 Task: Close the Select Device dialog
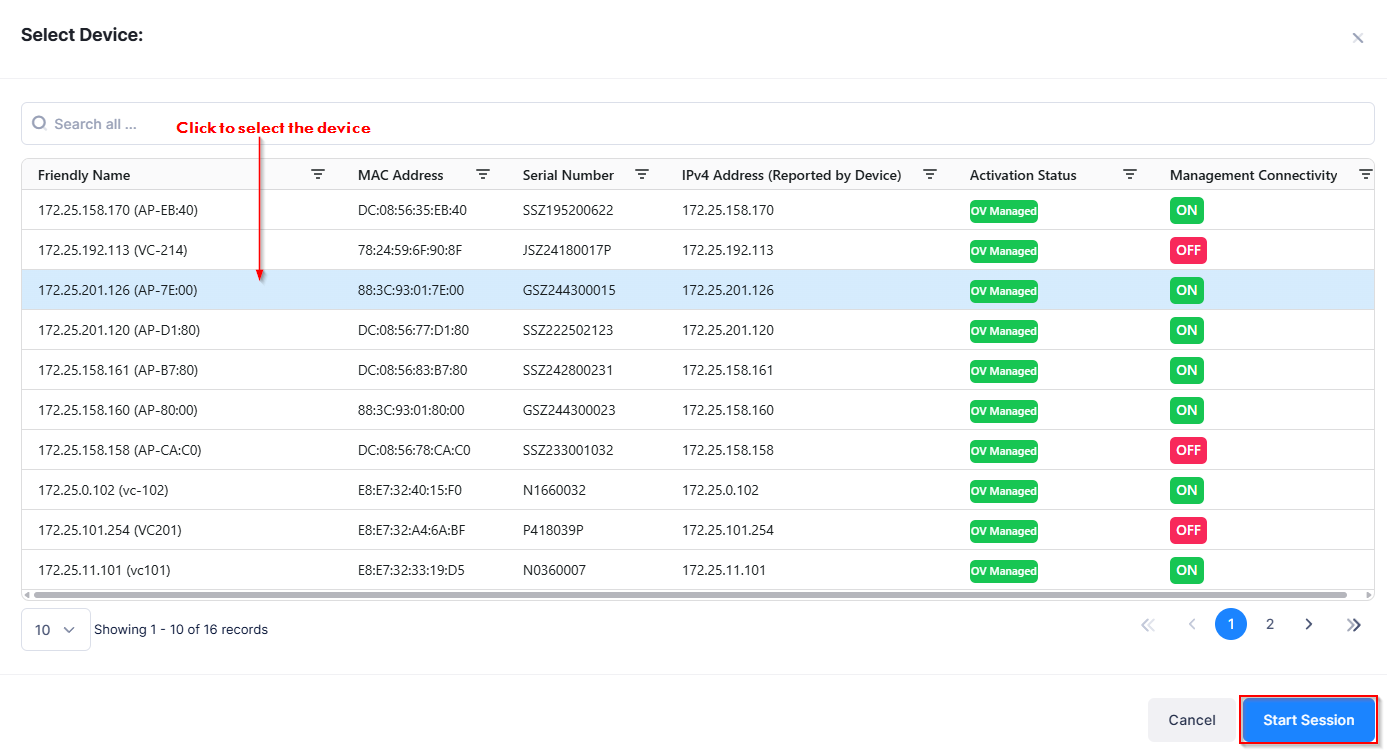click(1358, 38)
